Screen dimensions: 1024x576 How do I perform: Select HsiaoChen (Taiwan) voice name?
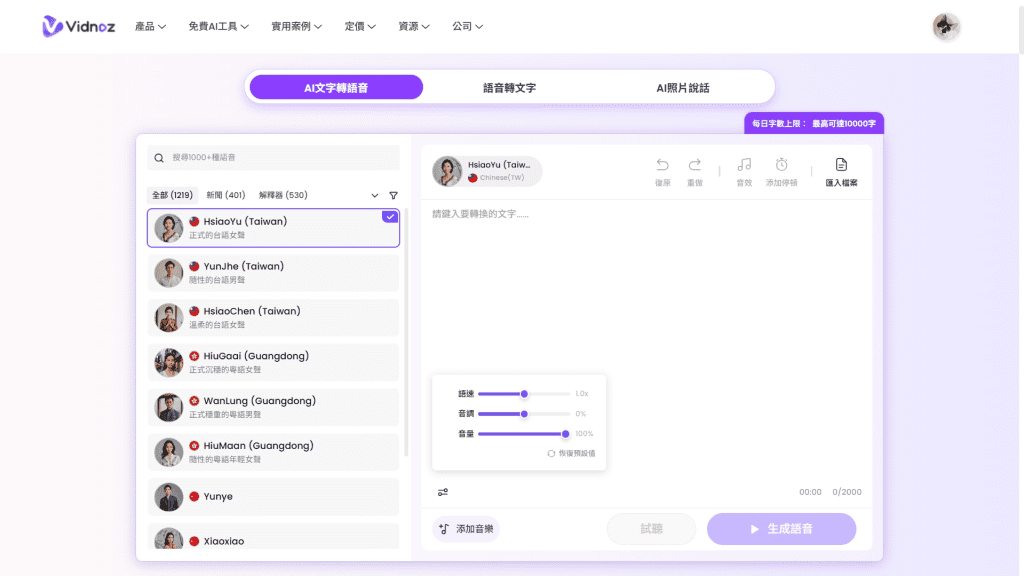(x=252, y=312)
